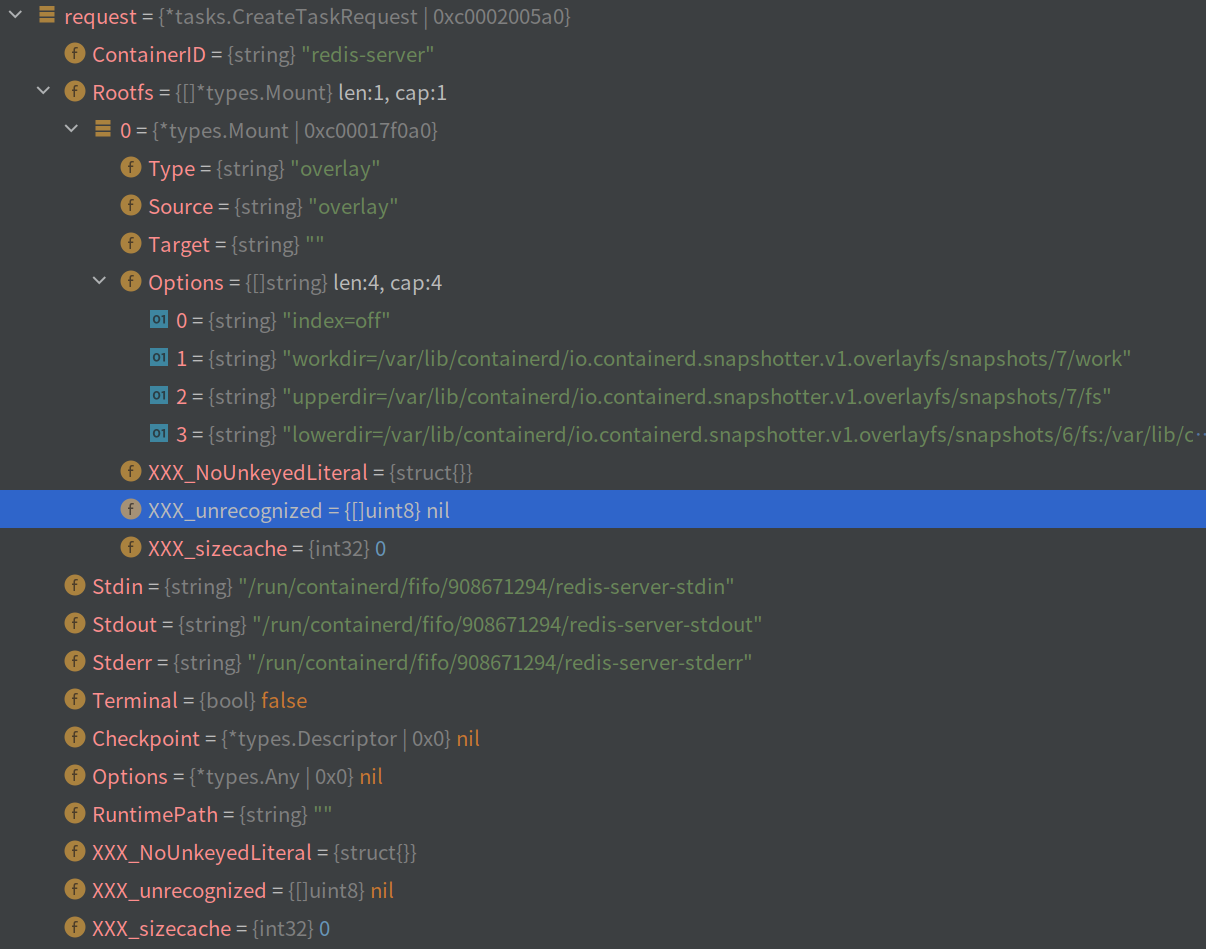Select ContainerID "redis-server" value
Viewport: 1206px width, 949px height.
tap(368, 54)
